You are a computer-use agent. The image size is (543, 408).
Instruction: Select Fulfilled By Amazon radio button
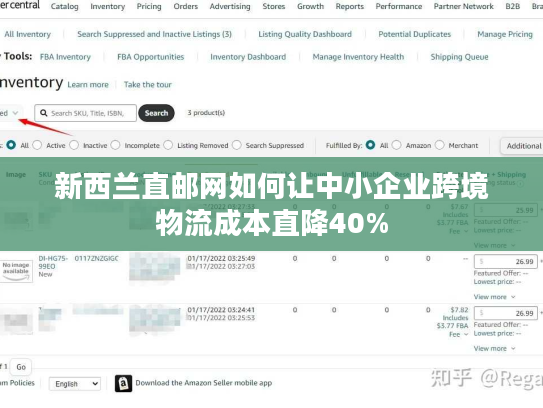397,145
